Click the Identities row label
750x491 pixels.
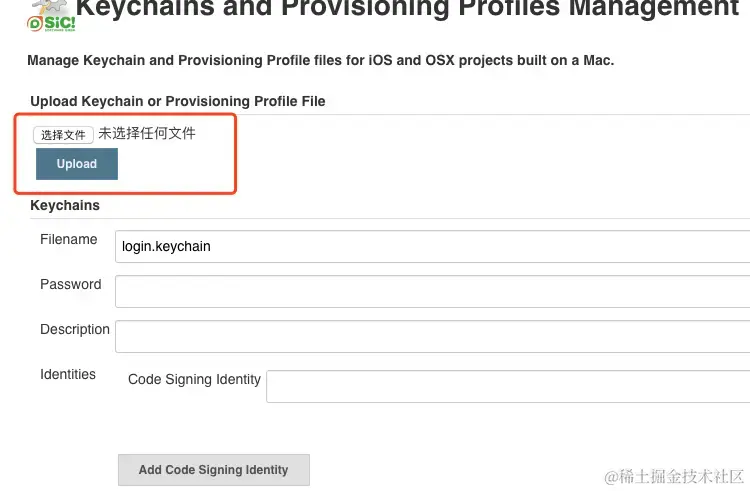pos(68,374)
